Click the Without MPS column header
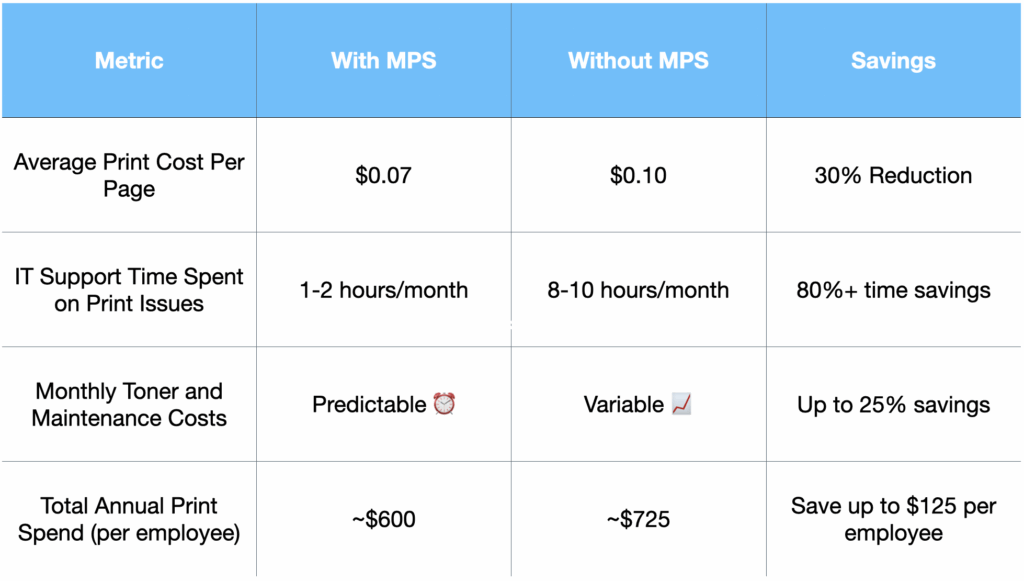 tap(638, 61)
